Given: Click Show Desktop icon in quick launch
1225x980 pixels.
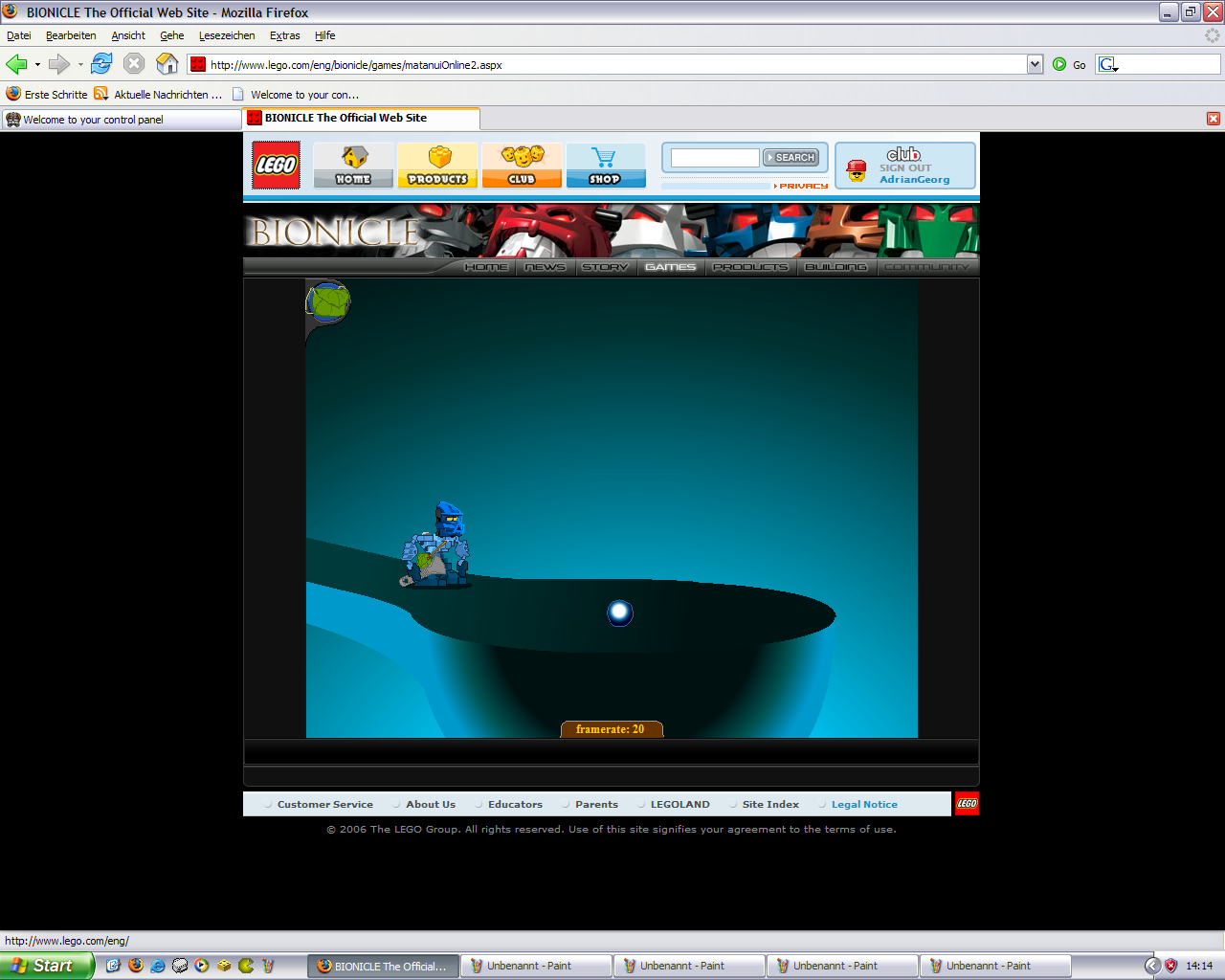Looking at the screenshot, I should [113, 966].
